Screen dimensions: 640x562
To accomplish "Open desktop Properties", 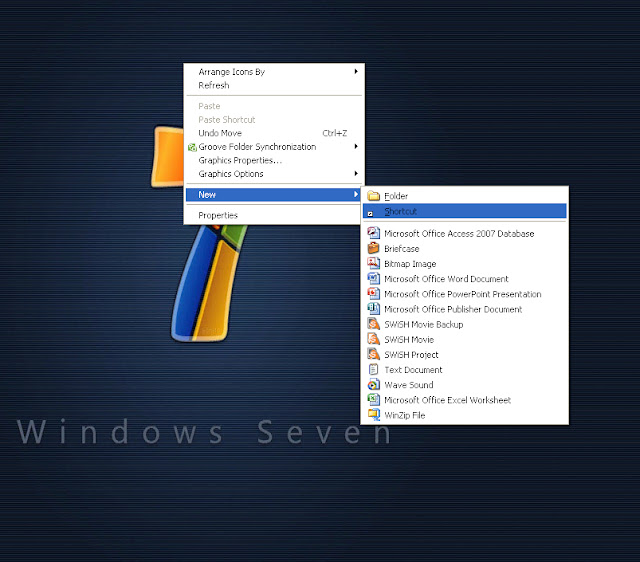I will pyautogui.click(x=273, y=215).
